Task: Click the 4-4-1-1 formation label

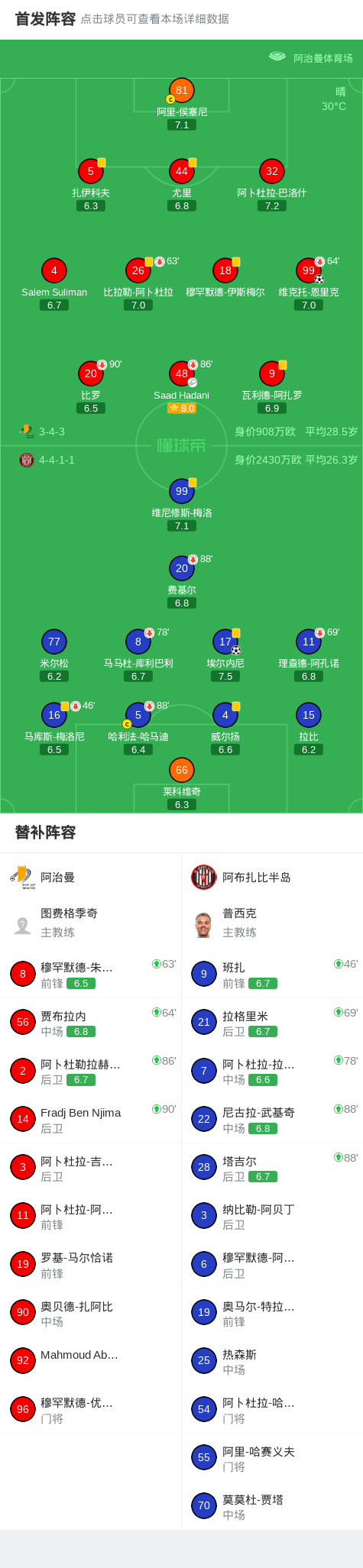Action: (57, 460)
